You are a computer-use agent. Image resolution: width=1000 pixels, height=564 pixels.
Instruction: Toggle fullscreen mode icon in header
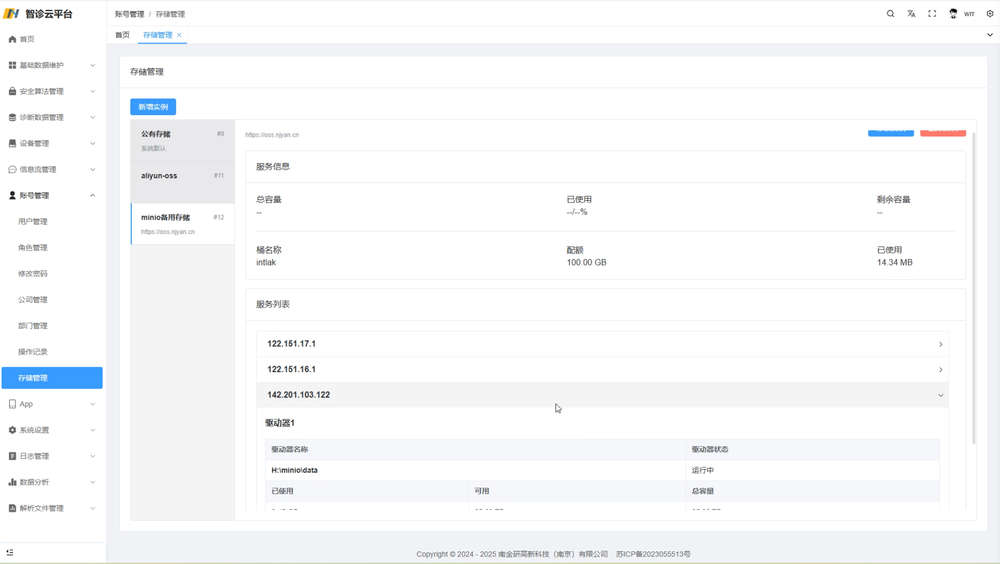pos(932,14)
